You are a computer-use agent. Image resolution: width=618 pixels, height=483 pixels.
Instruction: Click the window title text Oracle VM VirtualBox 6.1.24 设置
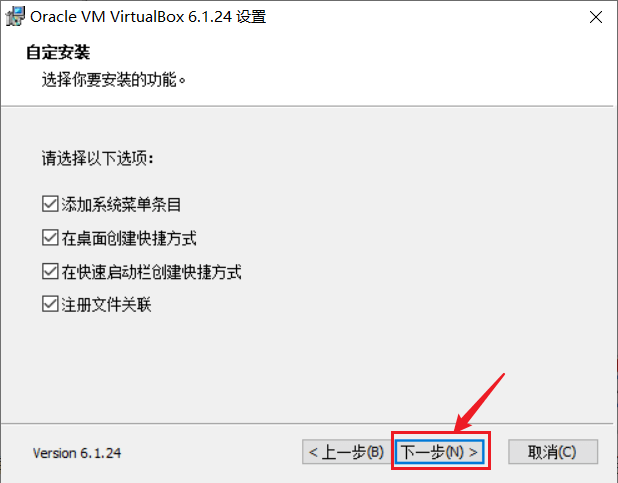point(148,17)
